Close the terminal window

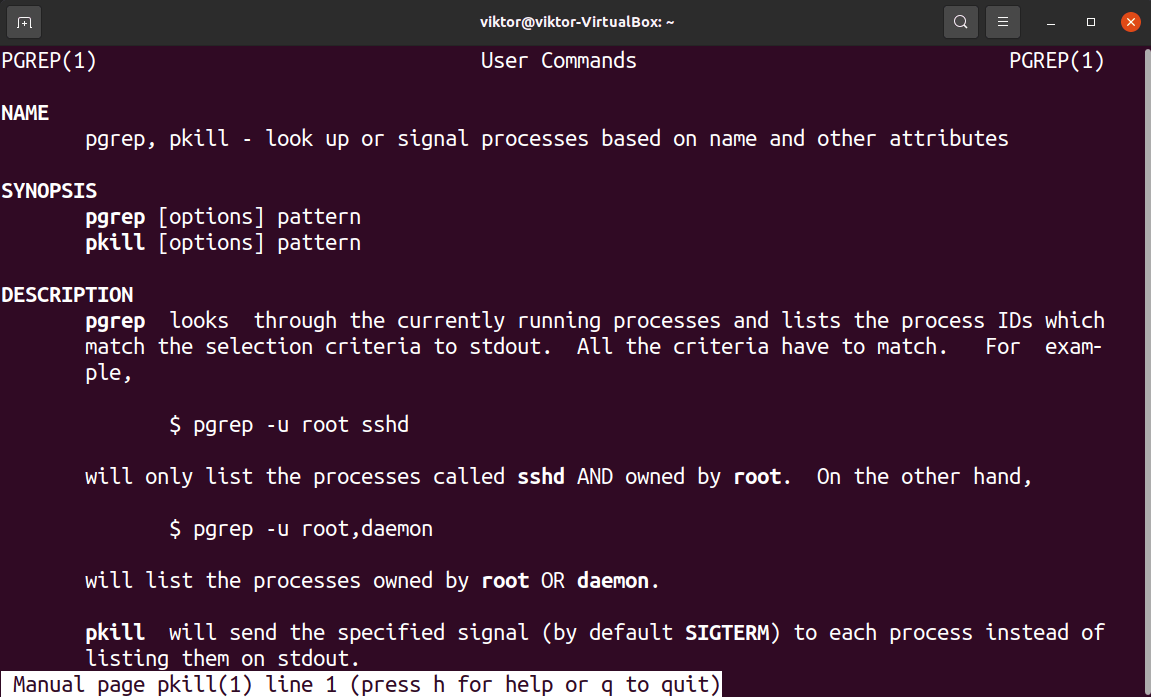pyautogui.click(x=1131, y=21)
